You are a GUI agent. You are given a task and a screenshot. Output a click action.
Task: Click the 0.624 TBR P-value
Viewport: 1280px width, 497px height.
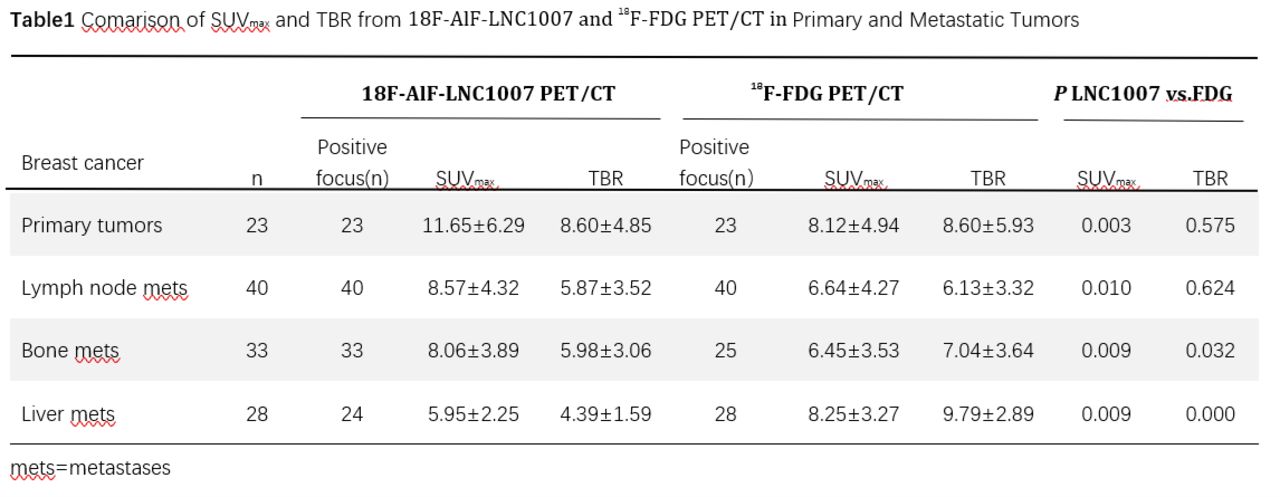tap(1210, 289)
